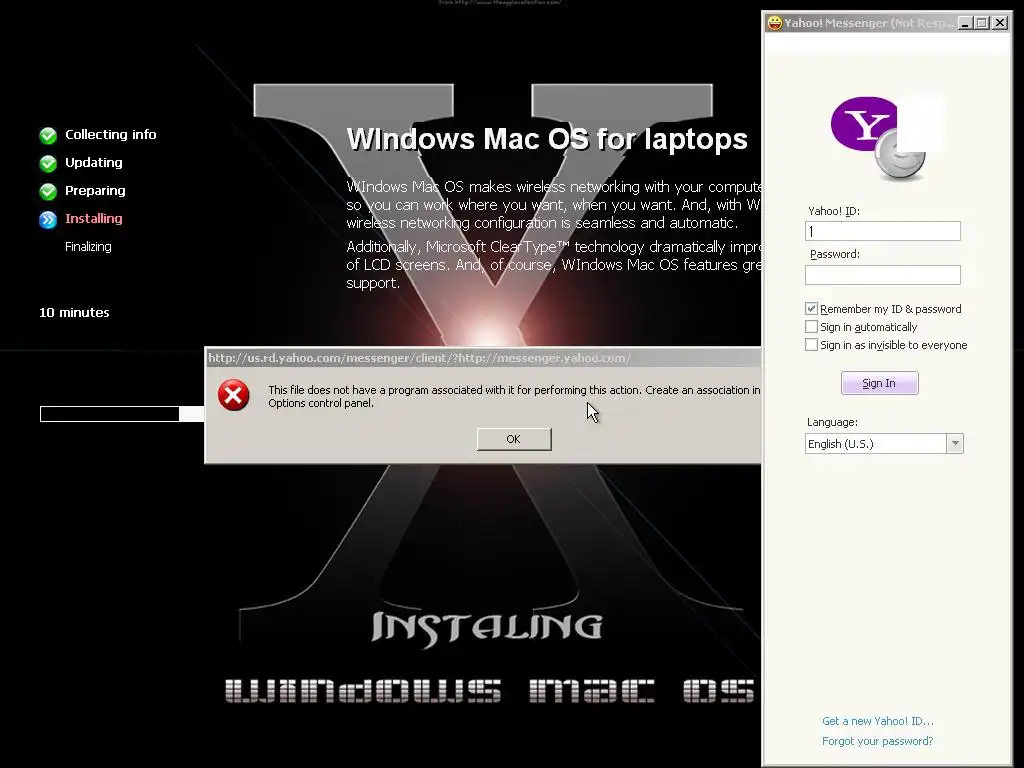Screen dimensions: 1024x768
Task: Open the Language dropdown arrow
Action: click(955, 443)
